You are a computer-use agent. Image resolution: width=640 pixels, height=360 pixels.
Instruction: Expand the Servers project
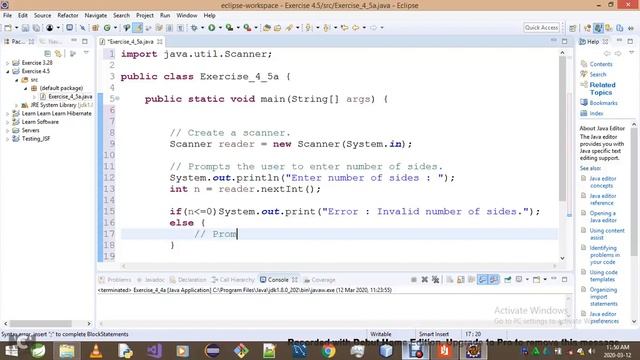pyautogui.click(x=7, y=131)
